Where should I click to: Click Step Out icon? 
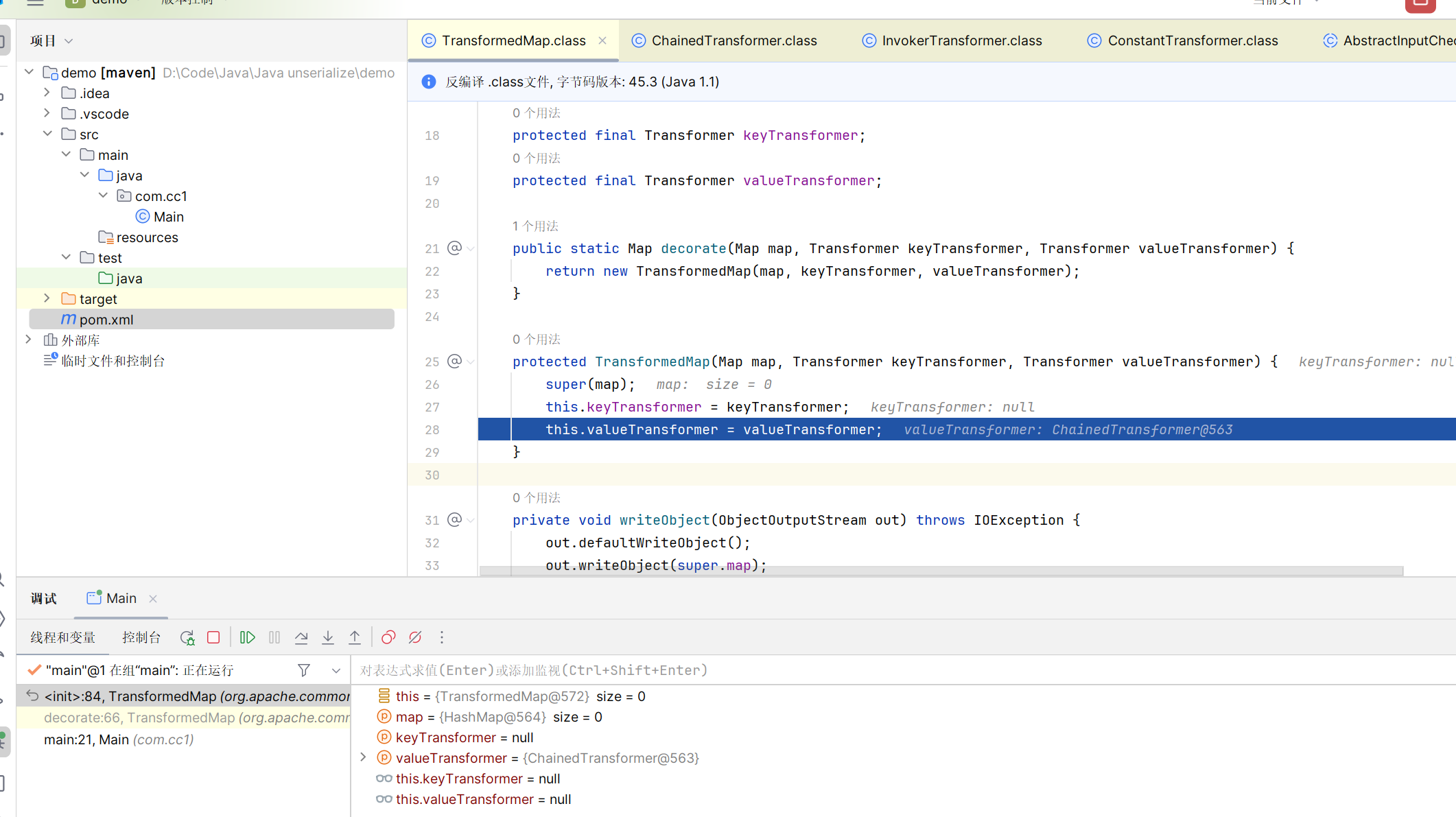click(355, 637)
